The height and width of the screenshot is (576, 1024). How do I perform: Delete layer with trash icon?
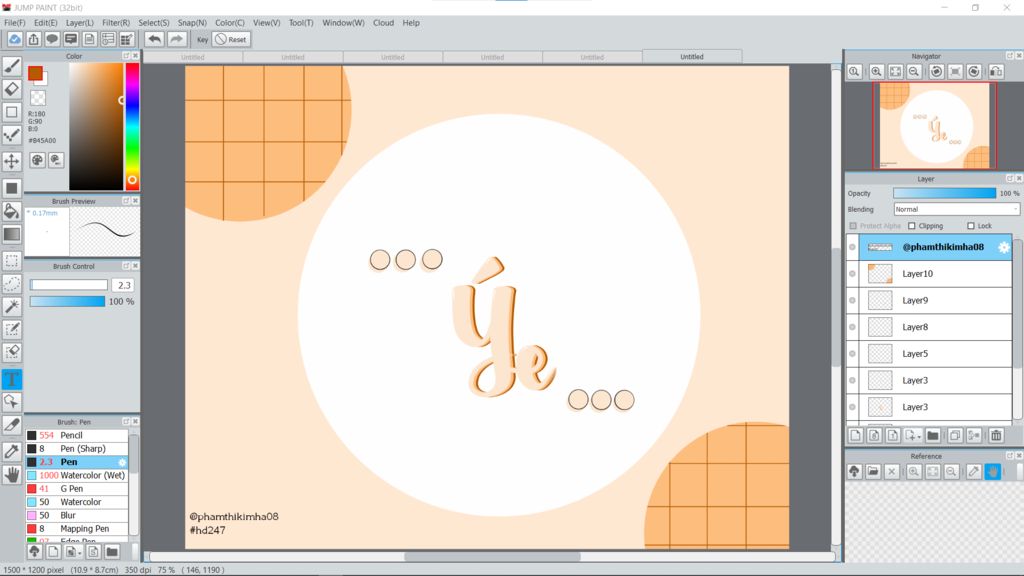[995, 436]
